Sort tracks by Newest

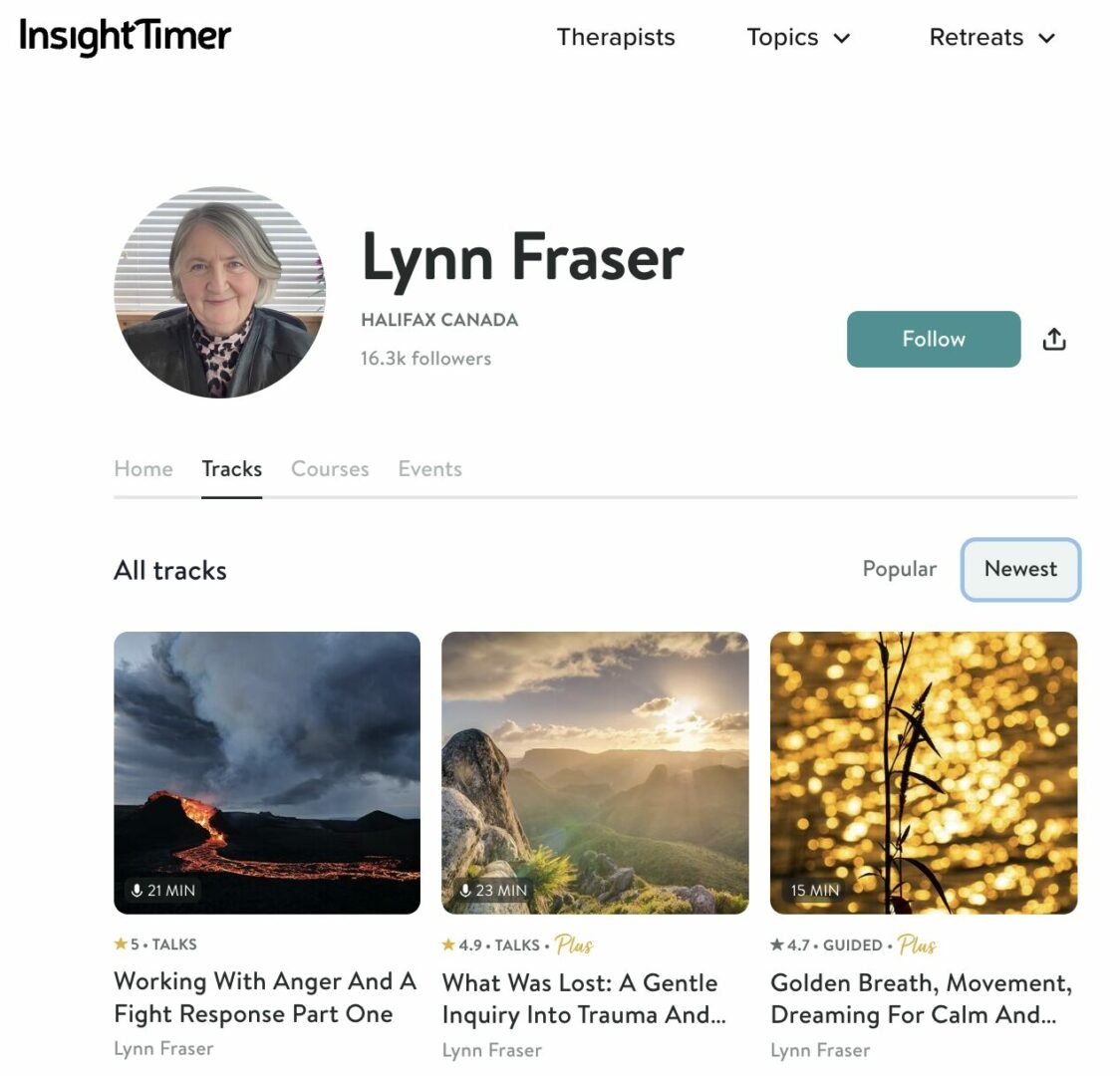pyautogui.click(x=1020, y=569)
